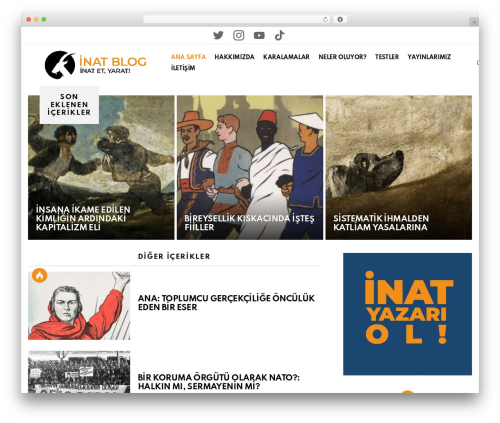Open article Sistematik İhmalden Katliam Yasalarına

[381, 223]
